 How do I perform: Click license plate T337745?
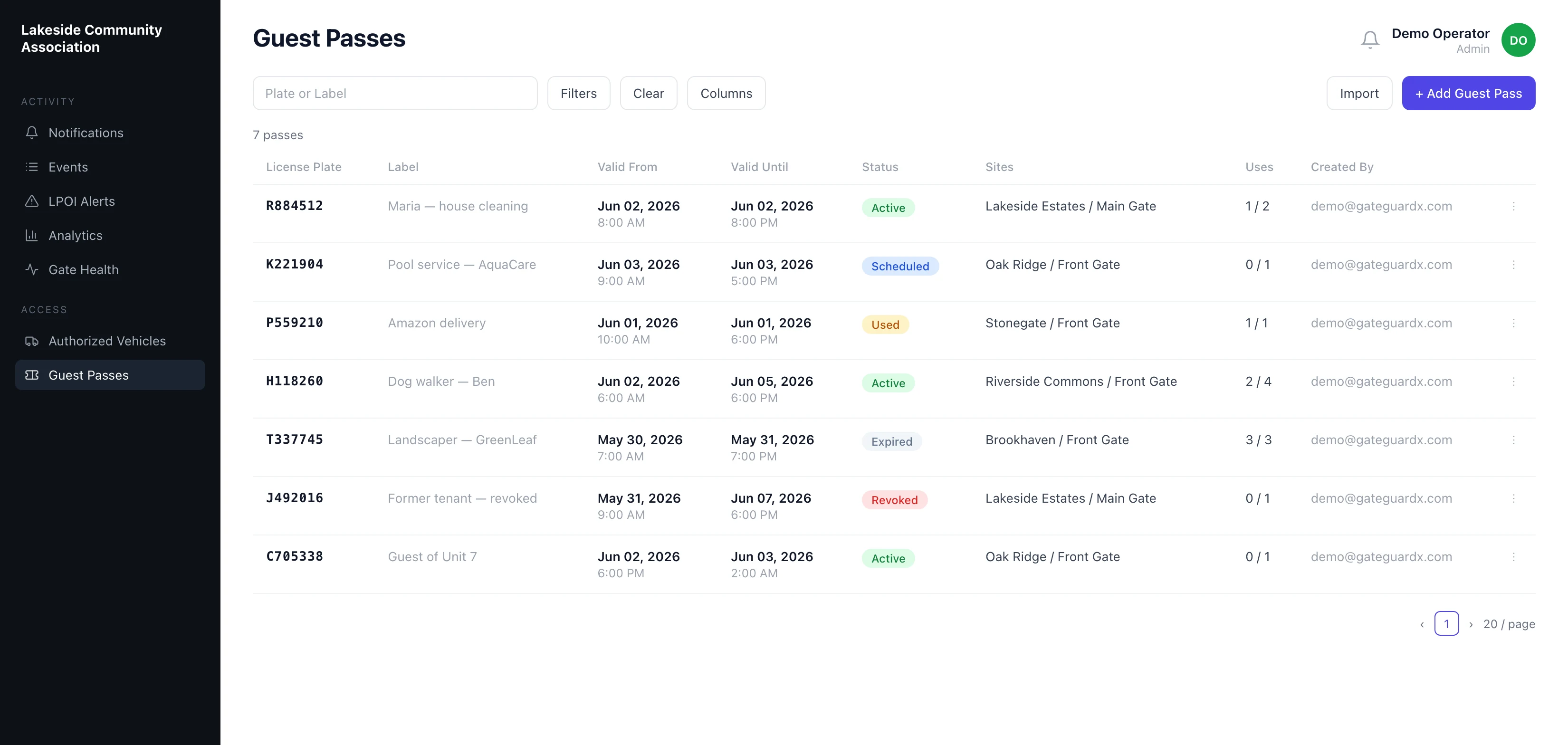point(295,439)
